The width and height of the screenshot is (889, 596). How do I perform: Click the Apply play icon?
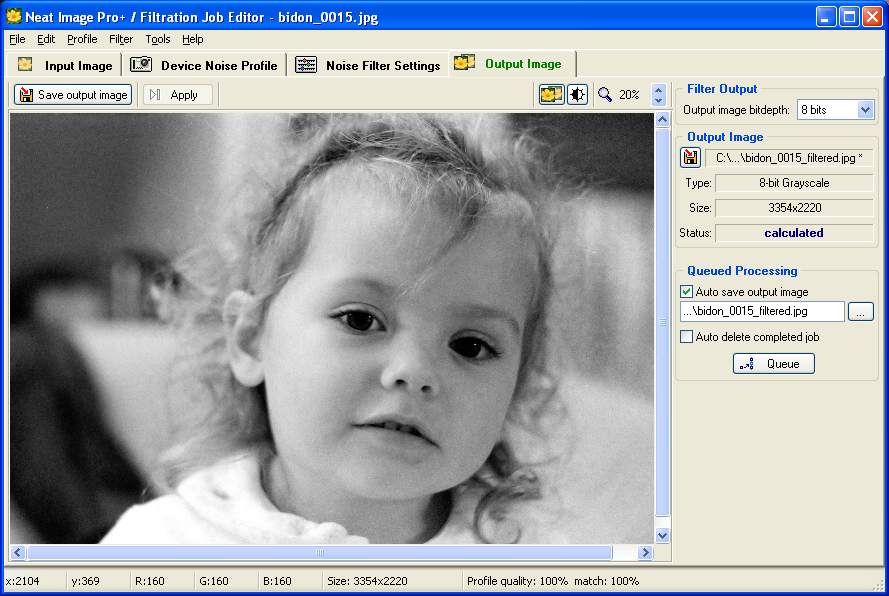(x=155, y=95)
